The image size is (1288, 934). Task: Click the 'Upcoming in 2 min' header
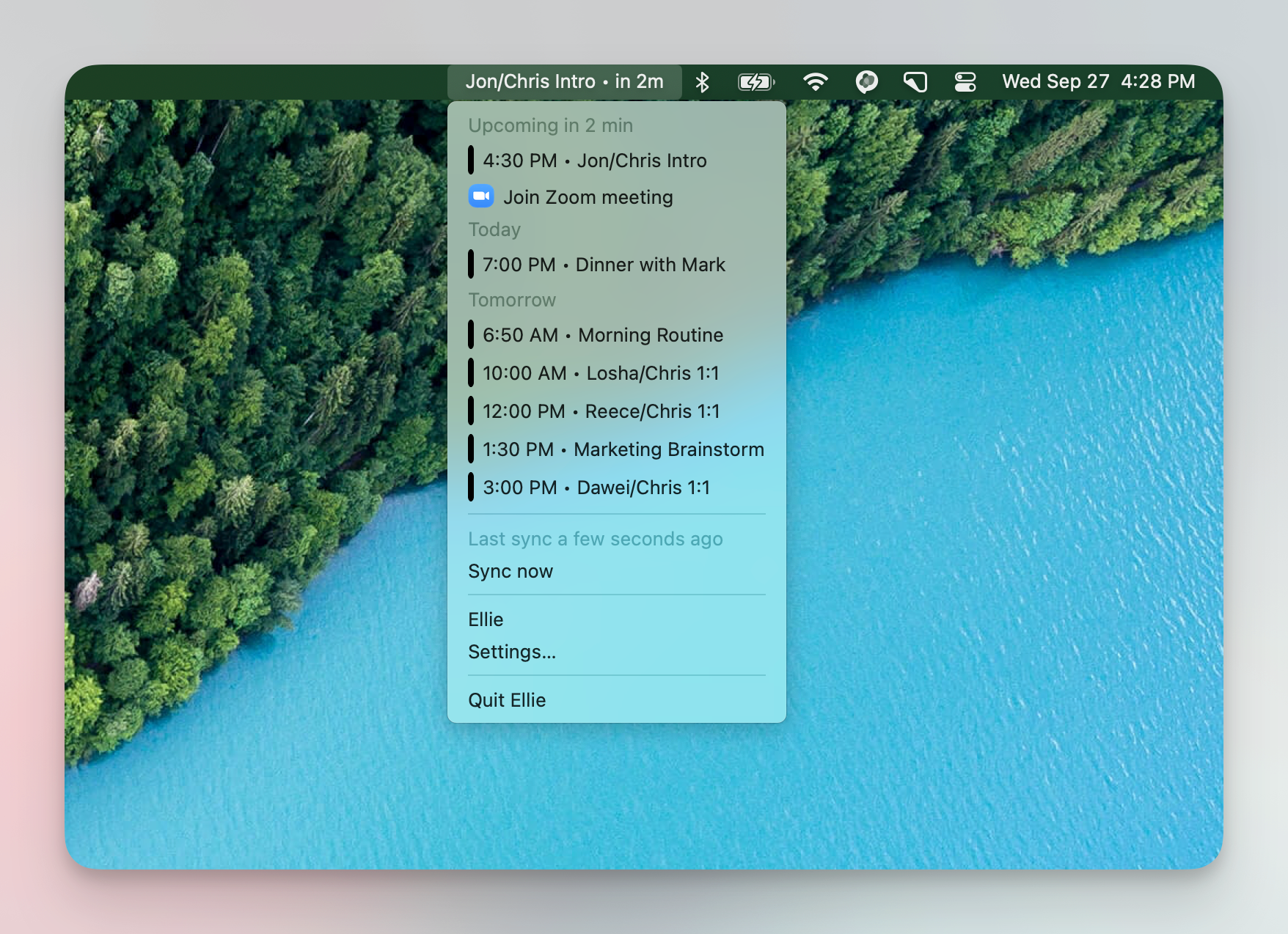coord(550,125)
